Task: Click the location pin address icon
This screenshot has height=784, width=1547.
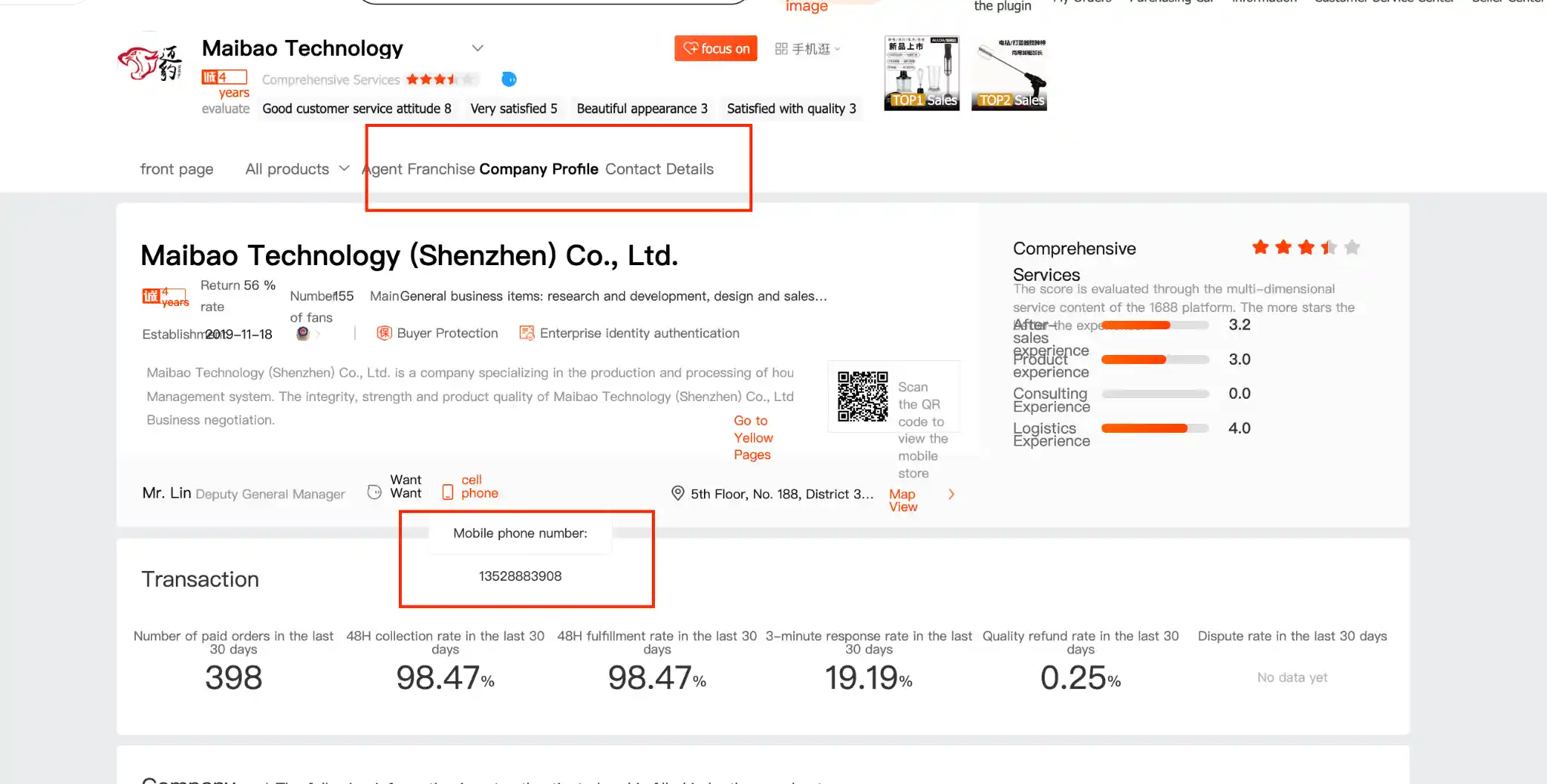Action: [x=678, y=493]
